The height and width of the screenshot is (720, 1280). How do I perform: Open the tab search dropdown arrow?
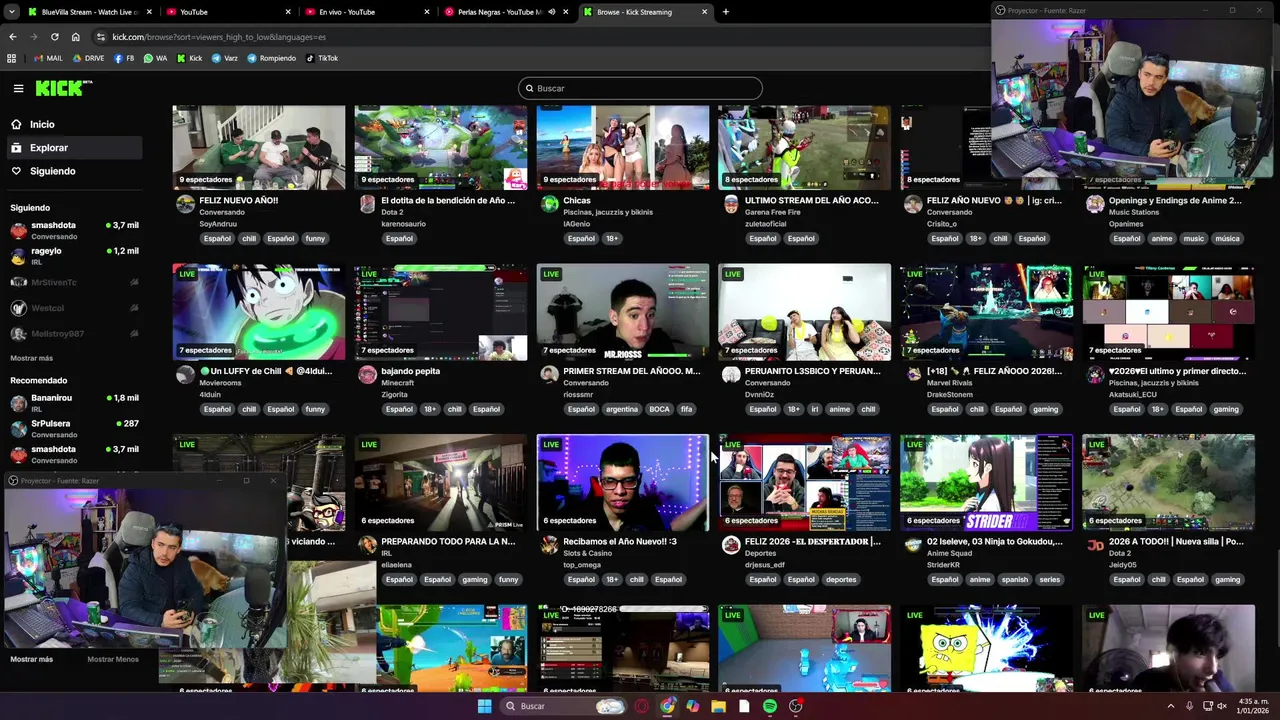[11, 12]
